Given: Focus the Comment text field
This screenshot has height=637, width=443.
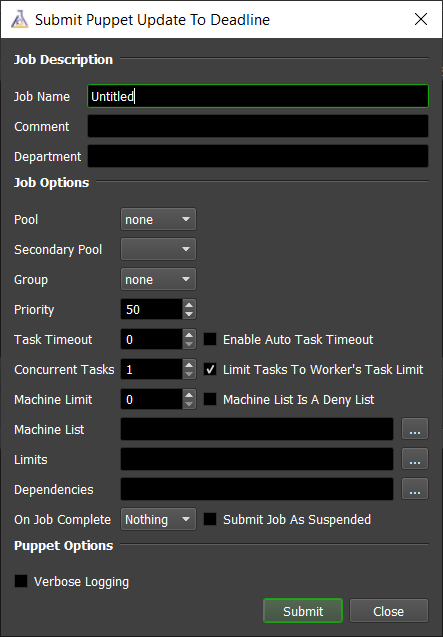Looking at the screenshot, I should coord(258,126).
